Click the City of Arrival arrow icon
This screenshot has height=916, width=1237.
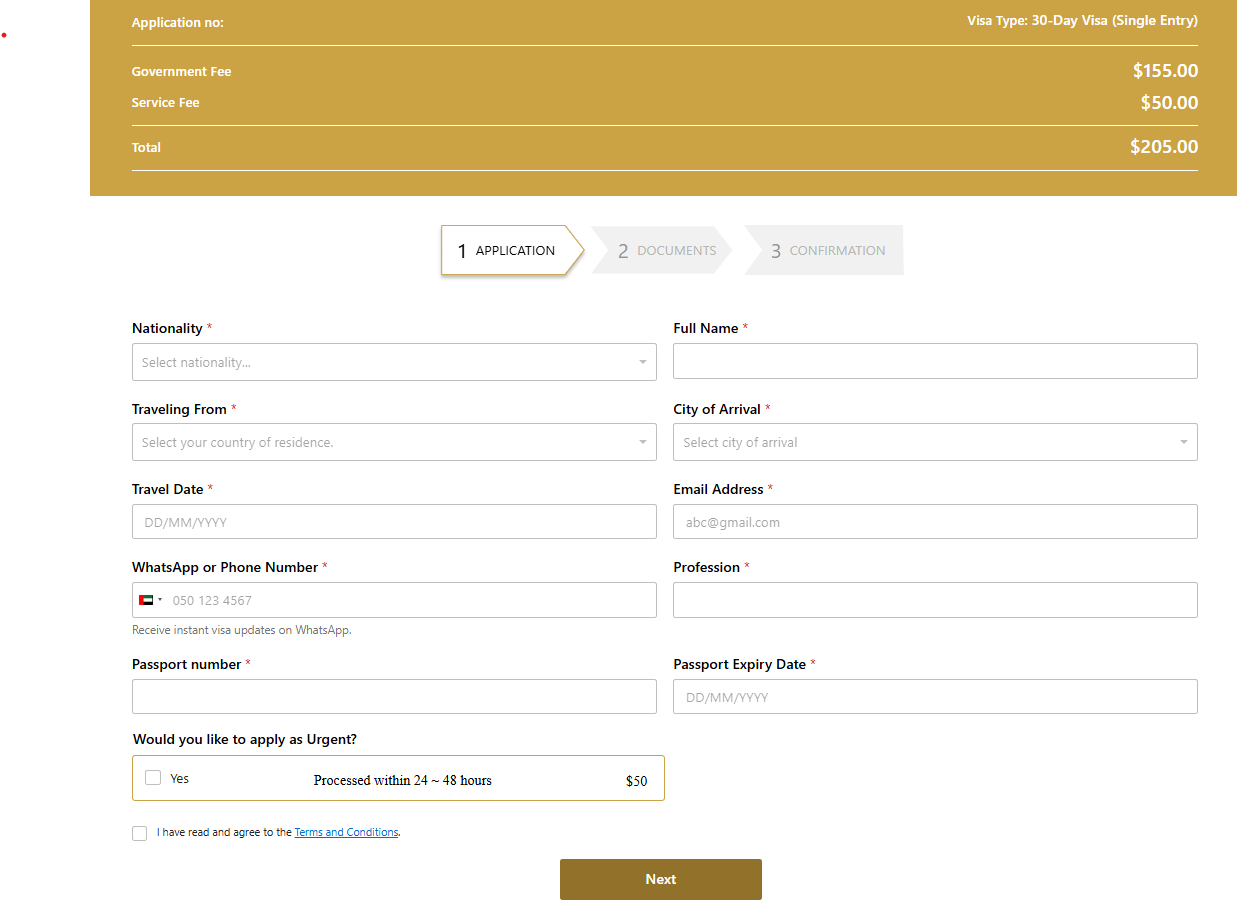click(1184, 442)
